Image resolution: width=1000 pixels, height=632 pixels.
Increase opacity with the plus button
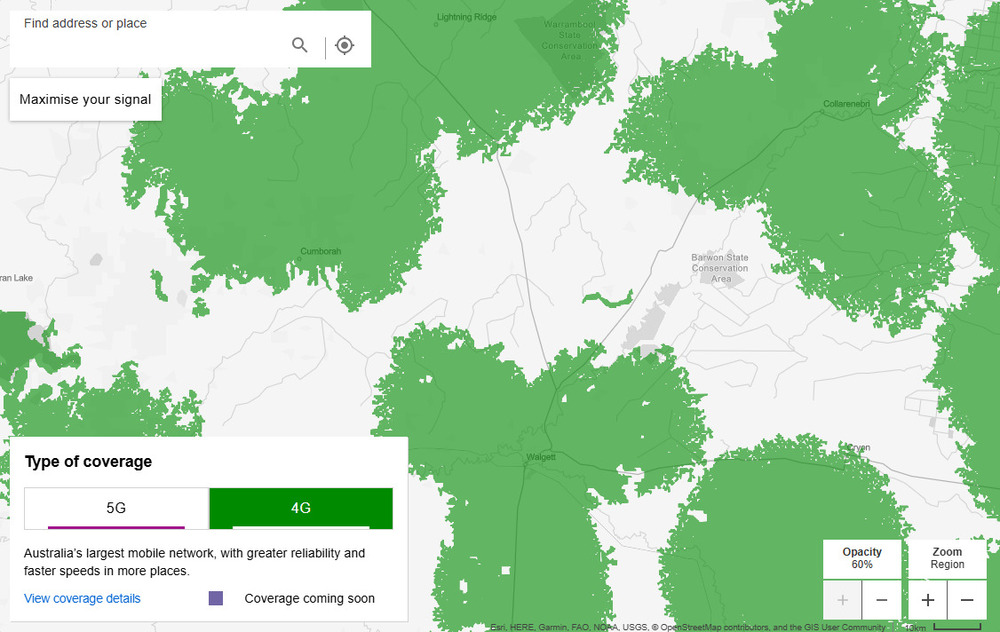842,600
